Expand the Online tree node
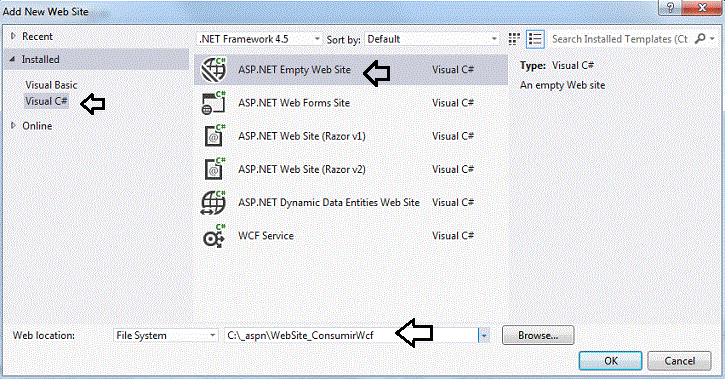 click(13, 125)
